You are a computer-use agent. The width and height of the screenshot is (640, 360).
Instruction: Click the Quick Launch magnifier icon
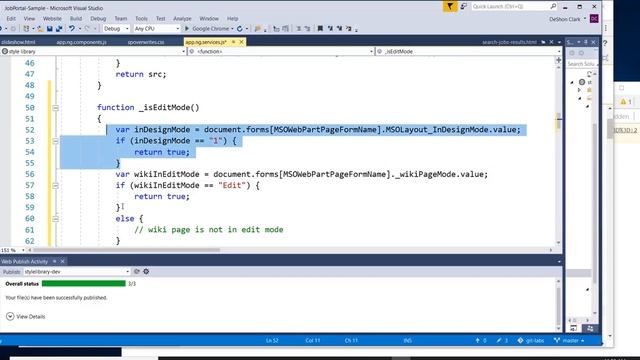click(x=553, y=7)
